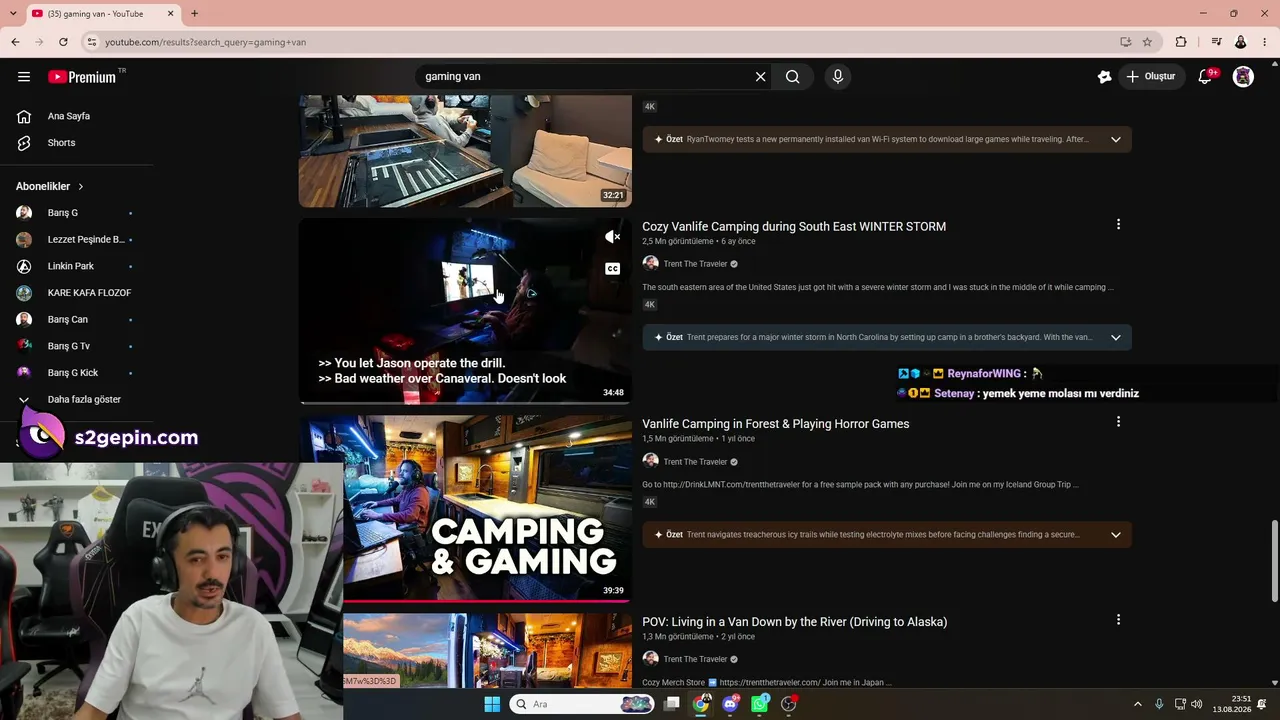Open more options for Alaska van video

pyautogui.click(x=1118, y=620)
